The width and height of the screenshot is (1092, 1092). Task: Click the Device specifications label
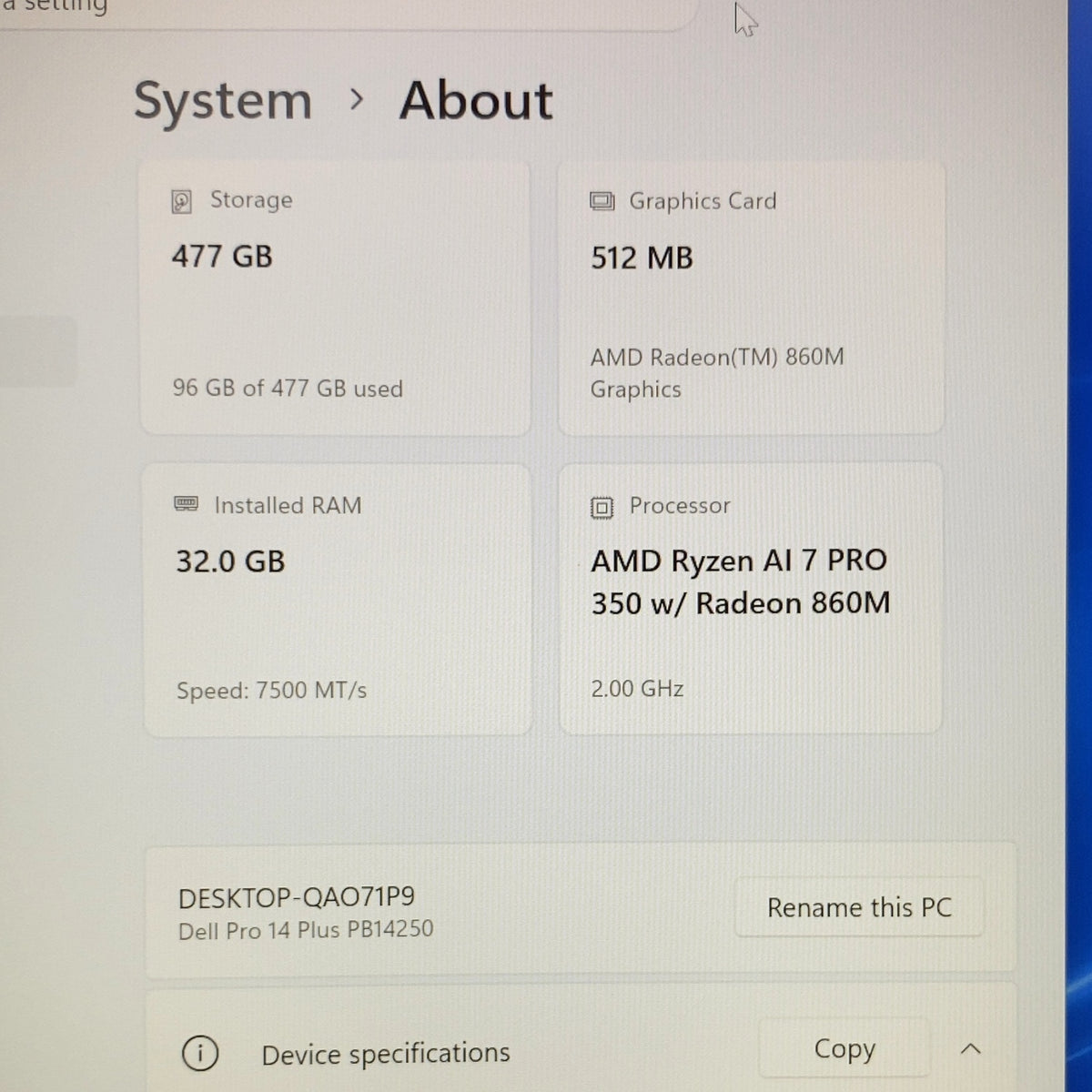(386, 1054)
